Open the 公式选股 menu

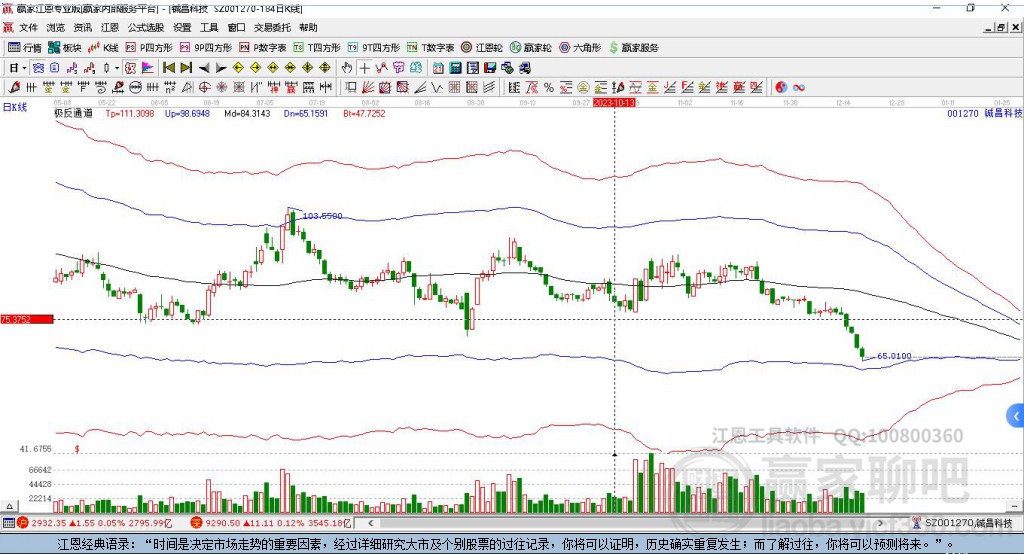pos(146,27)
